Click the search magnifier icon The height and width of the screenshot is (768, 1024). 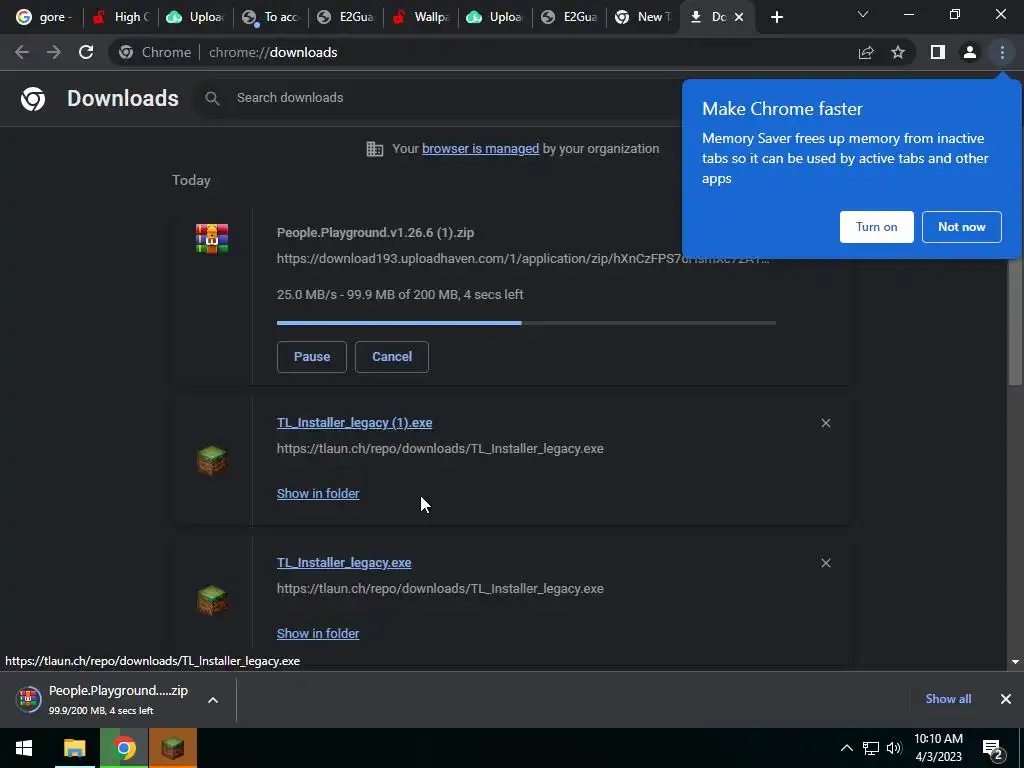212,98
